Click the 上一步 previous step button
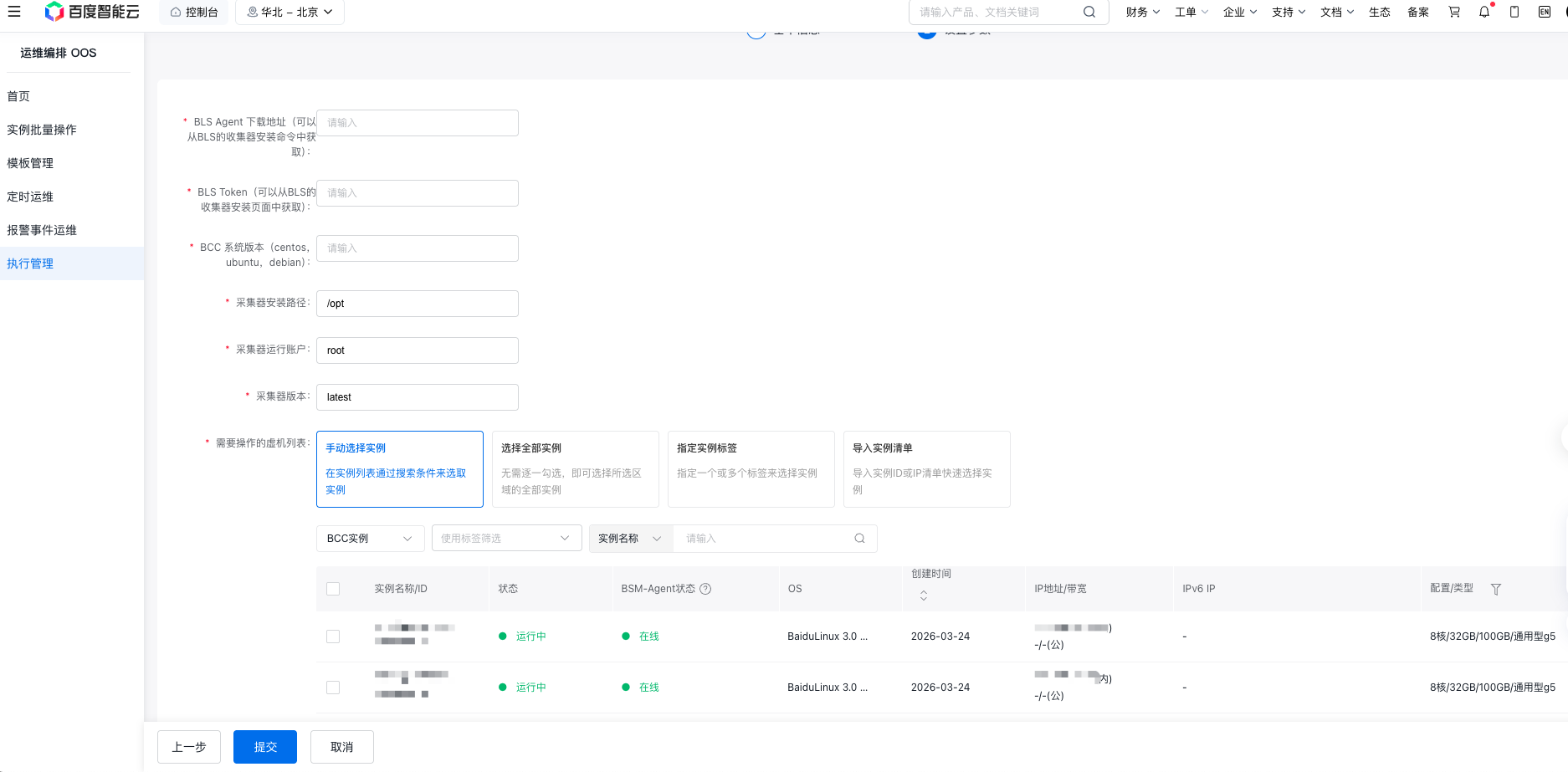Viewport: 1568px width, 772px height. (189, 747)
